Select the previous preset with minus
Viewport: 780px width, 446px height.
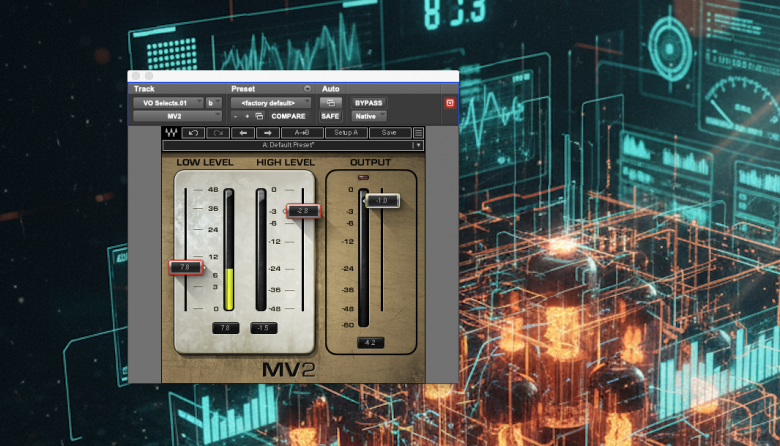235,116
